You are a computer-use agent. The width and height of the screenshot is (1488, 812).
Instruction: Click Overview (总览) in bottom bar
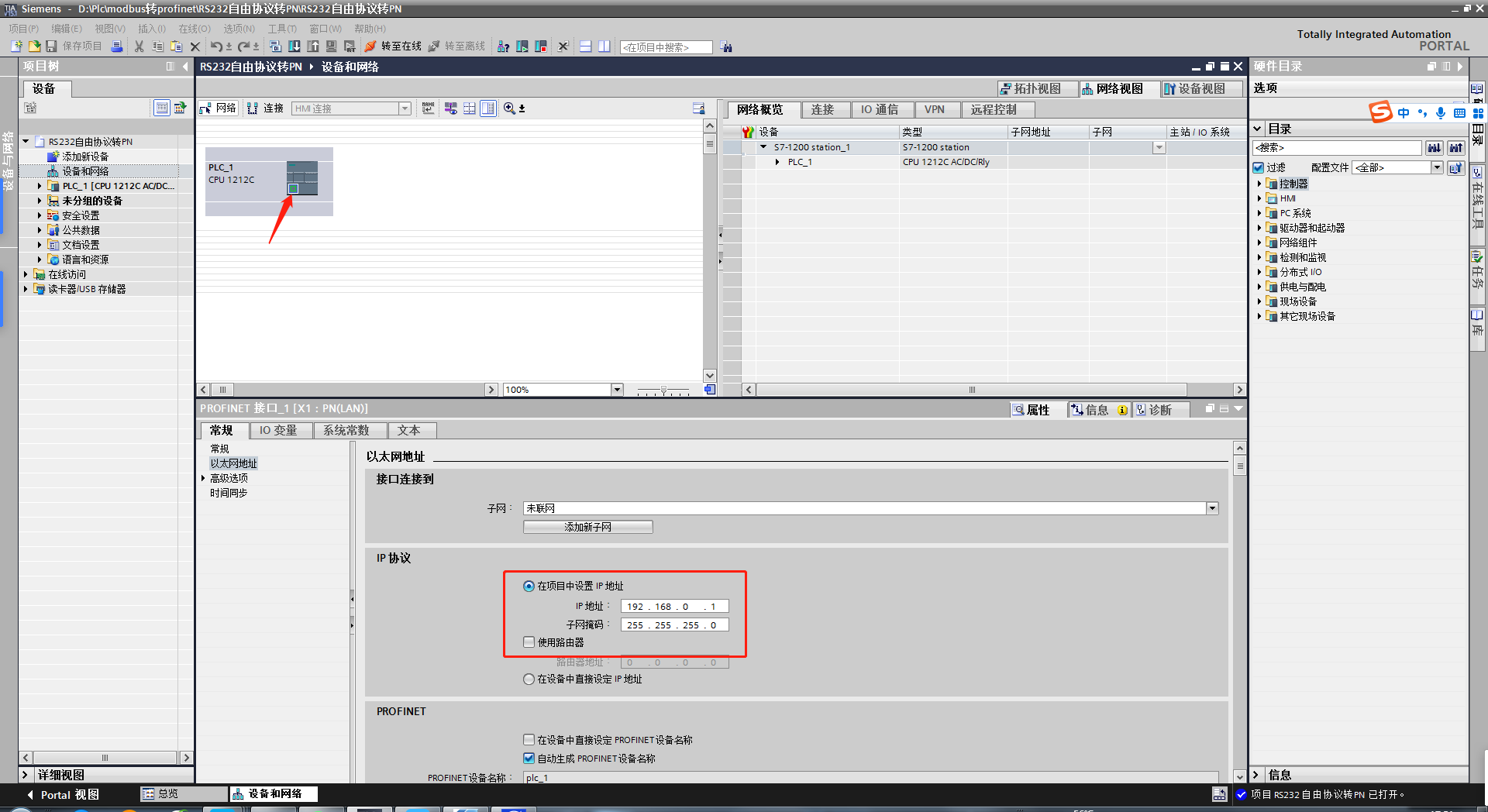click(x=183, y=794)
